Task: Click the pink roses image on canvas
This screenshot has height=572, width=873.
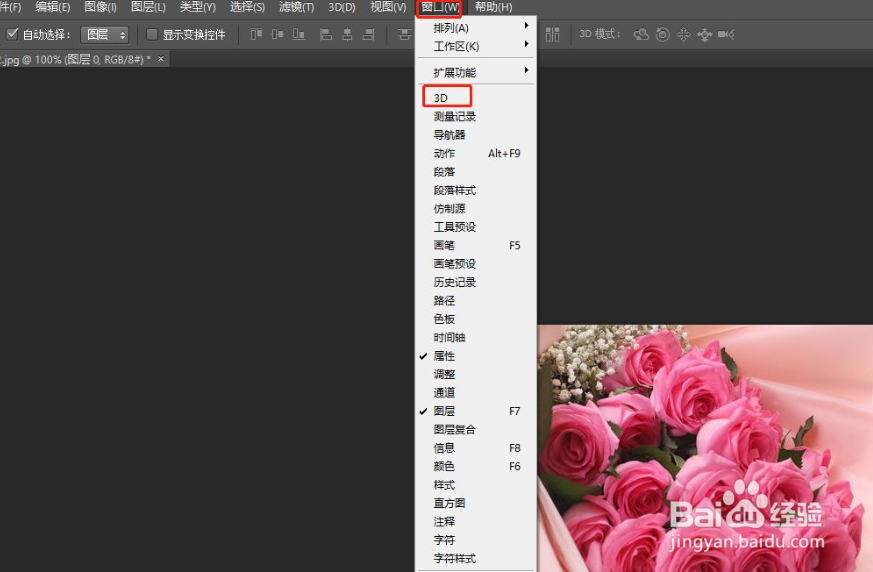Action: point(705,448)
